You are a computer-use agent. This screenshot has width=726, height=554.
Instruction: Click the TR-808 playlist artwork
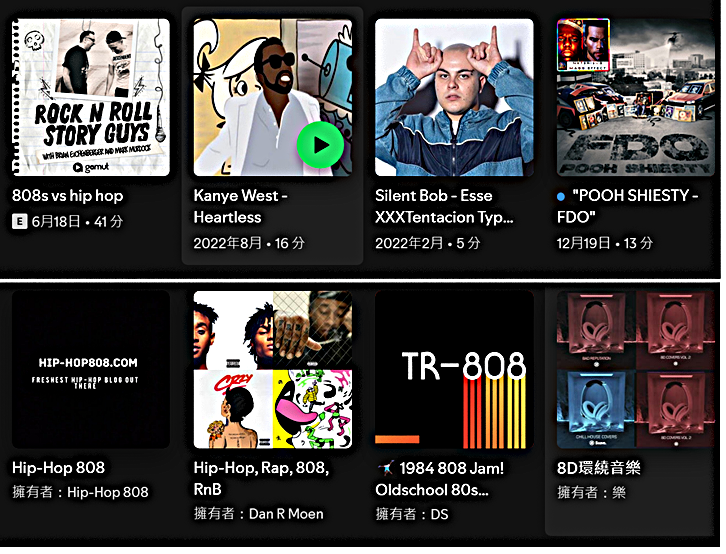454,369
